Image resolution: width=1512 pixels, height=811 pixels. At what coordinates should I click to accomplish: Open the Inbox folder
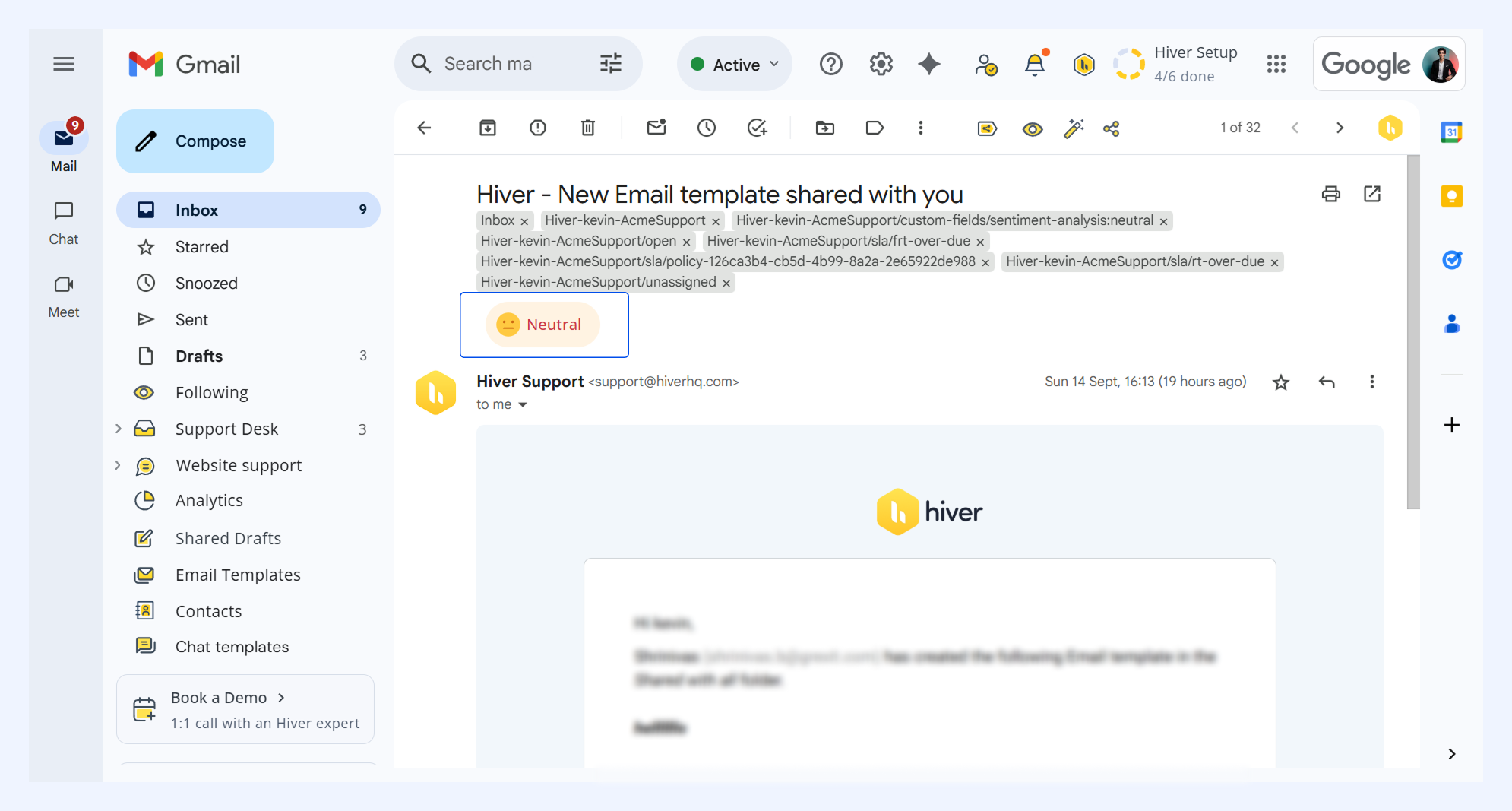[248, 210]
